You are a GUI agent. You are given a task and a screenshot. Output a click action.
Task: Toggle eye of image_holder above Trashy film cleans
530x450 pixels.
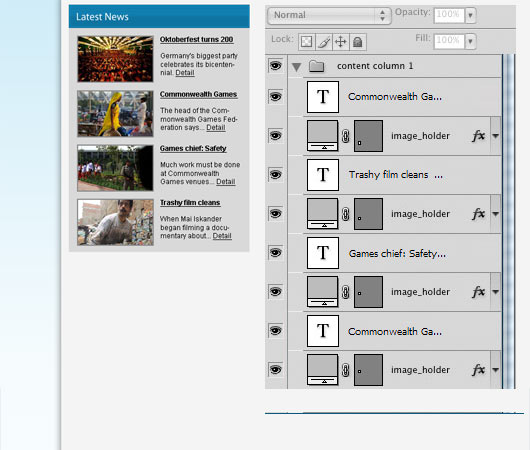click(x=275, y=136)
